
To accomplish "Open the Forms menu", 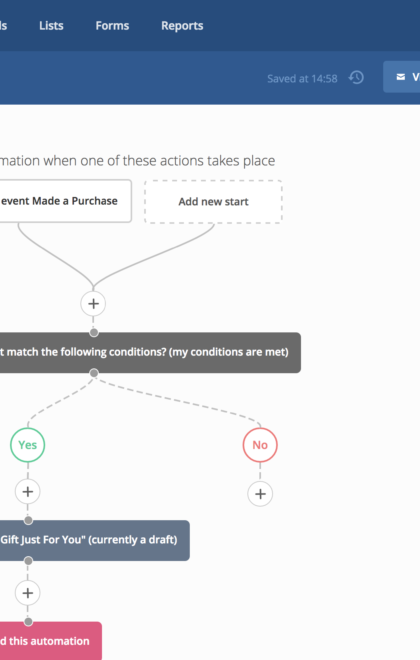I will coord(112,26).
